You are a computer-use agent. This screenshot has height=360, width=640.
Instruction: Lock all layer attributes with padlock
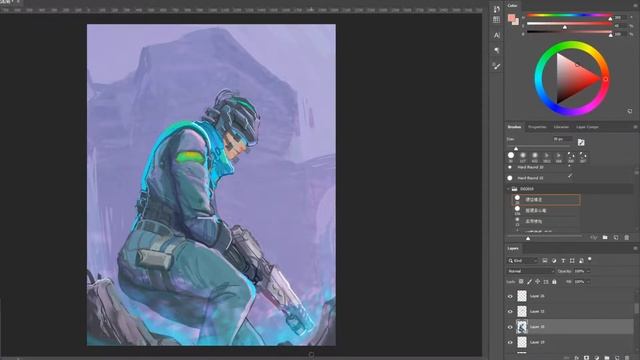tap(554, 282)
